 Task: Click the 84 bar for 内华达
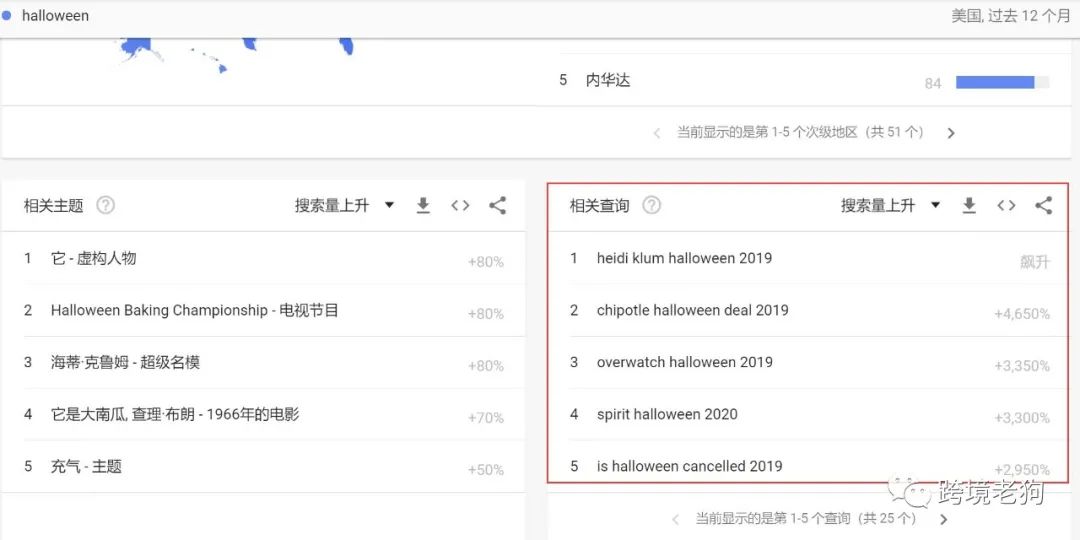[x=1002, y=83]
